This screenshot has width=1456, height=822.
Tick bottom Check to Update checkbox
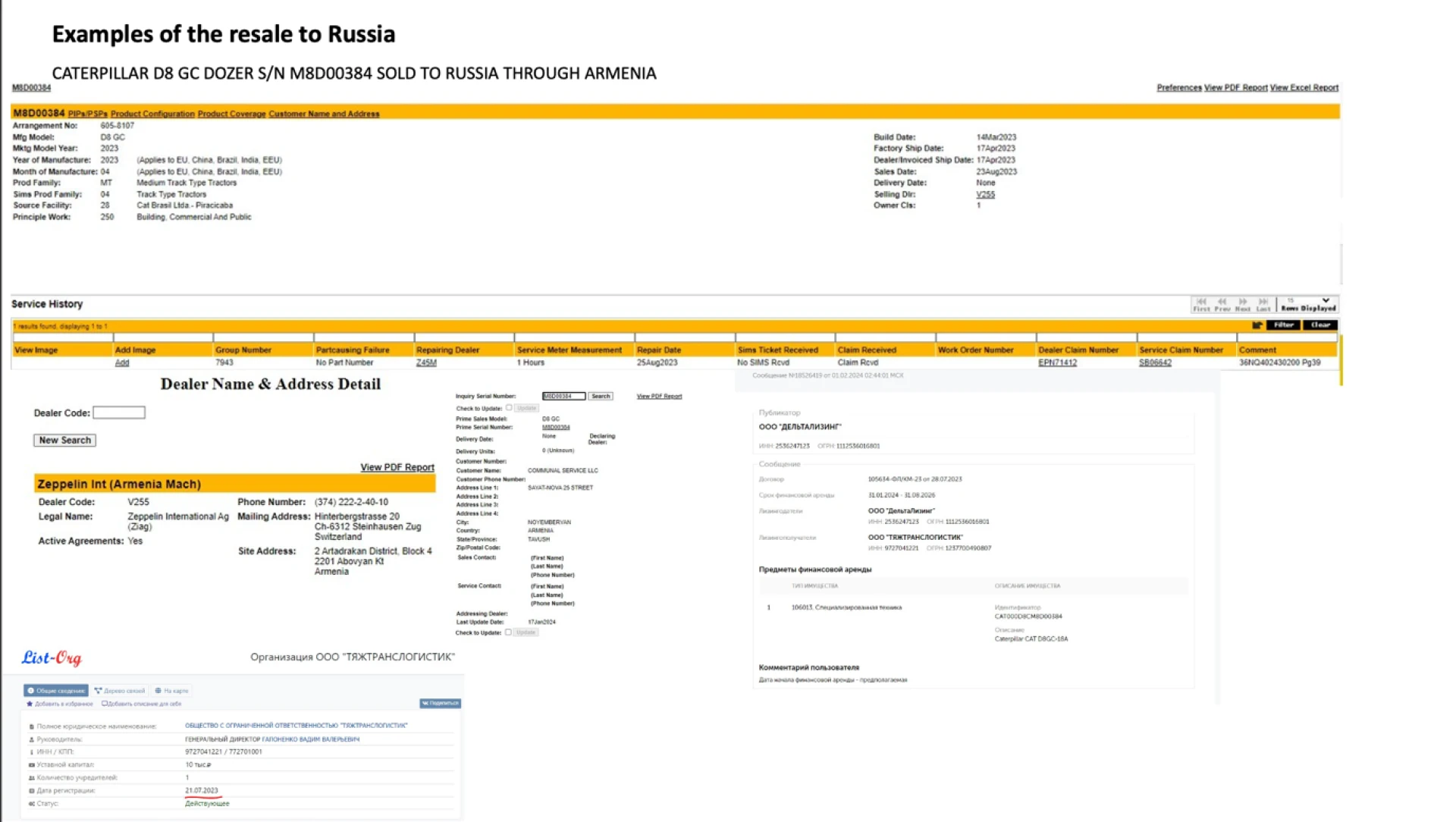508,632
